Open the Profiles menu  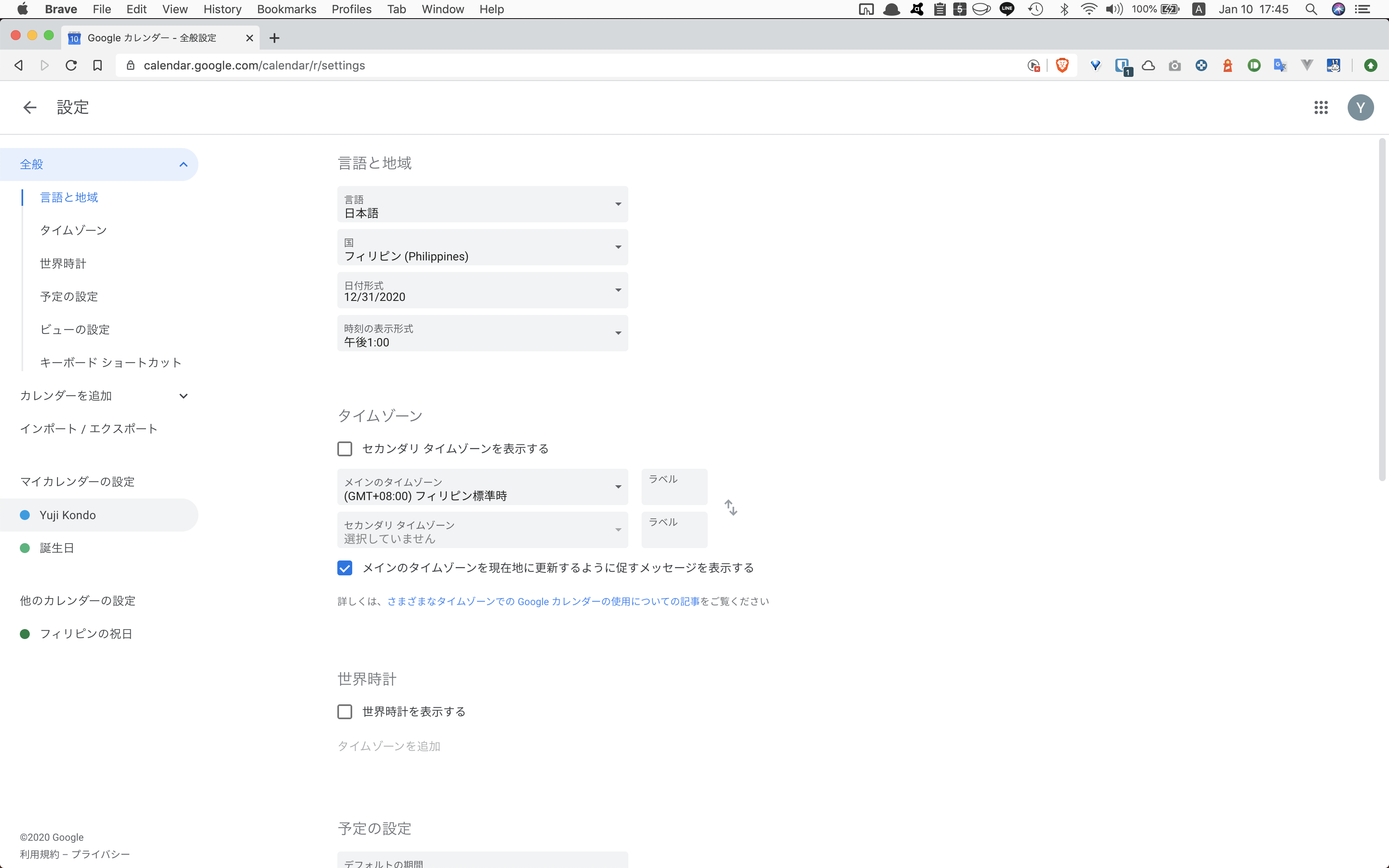[x=351, y=9]
